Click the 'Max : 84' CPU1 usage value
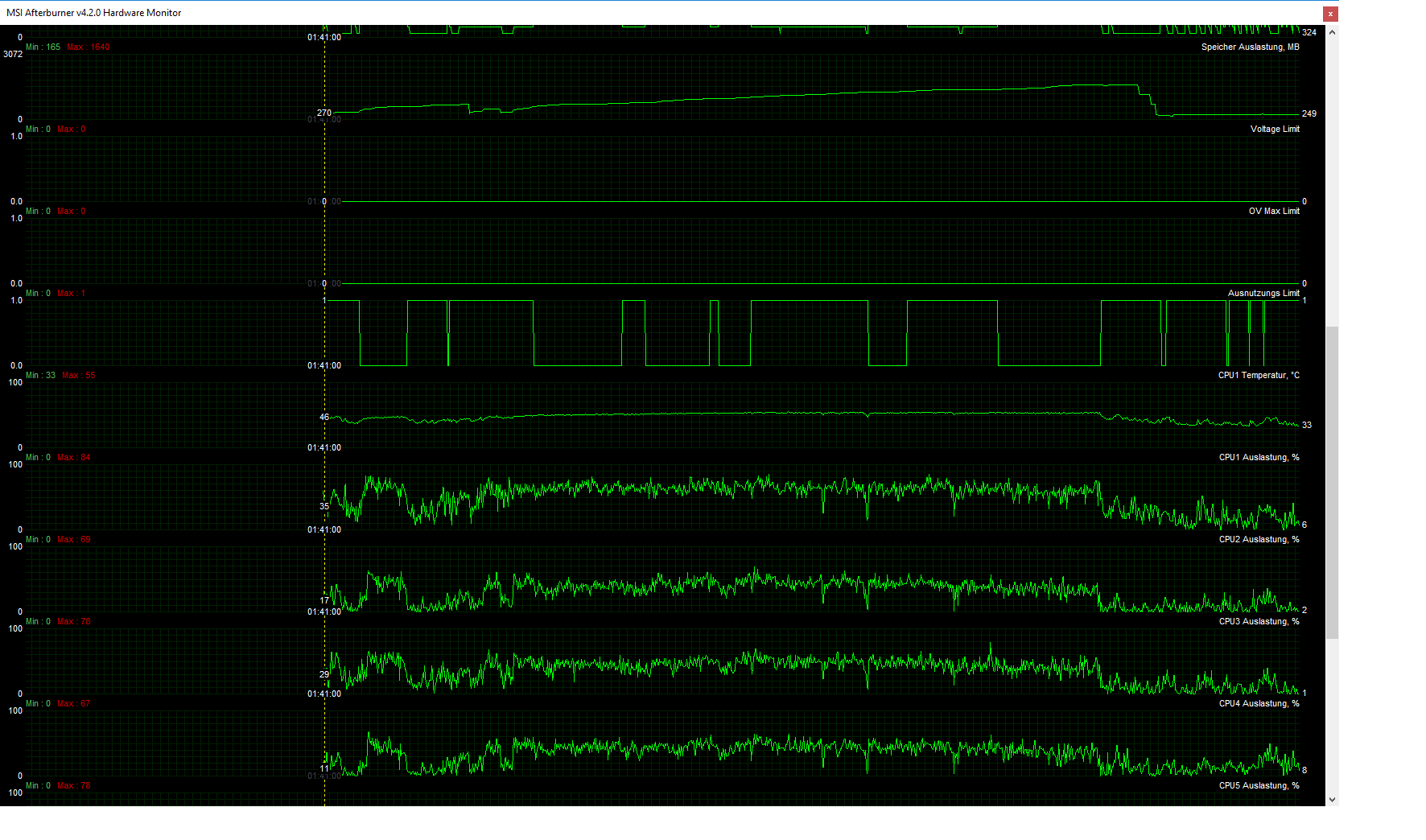This screenshot has height=840, width=1426. coord(74,457)
